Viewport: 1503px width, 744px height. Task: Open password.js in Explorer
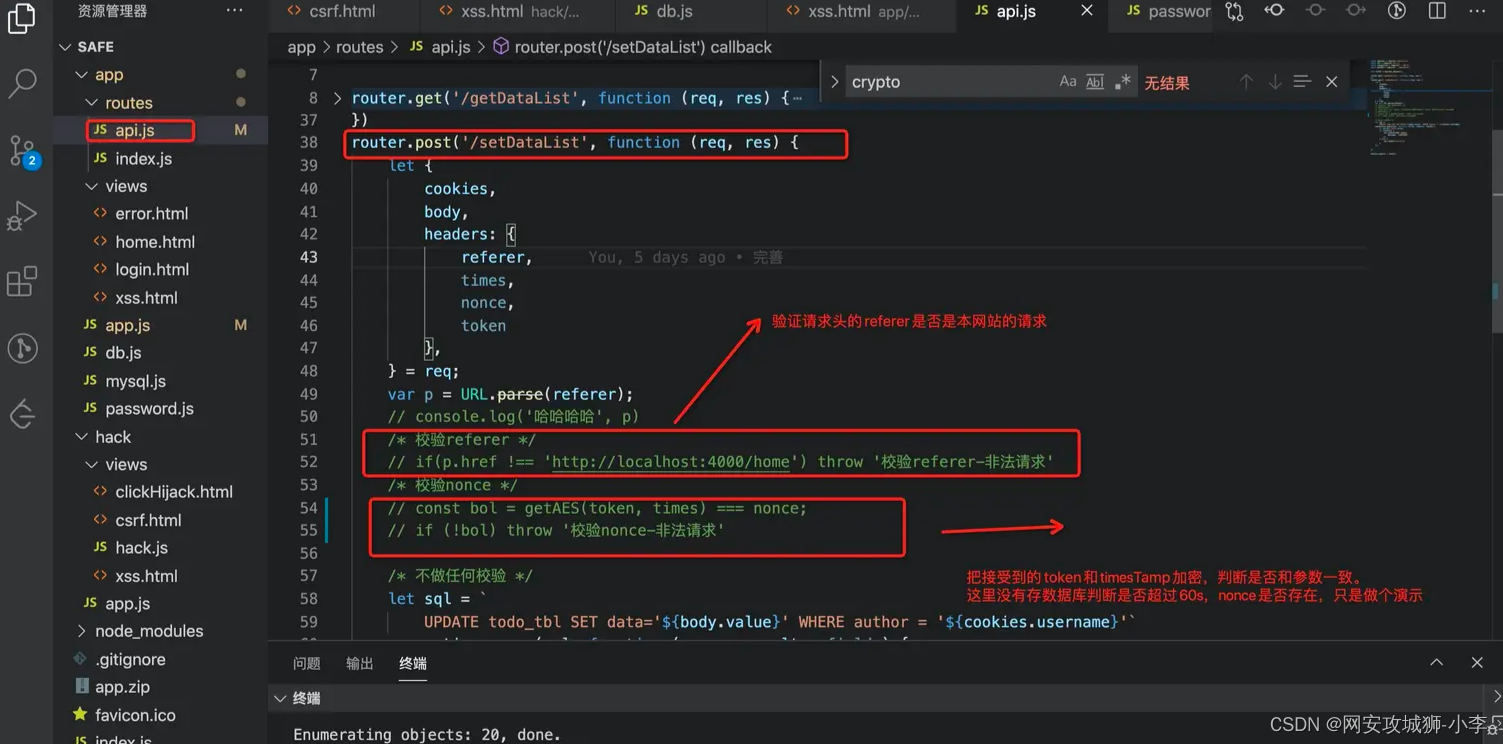[x=149, y=409]
